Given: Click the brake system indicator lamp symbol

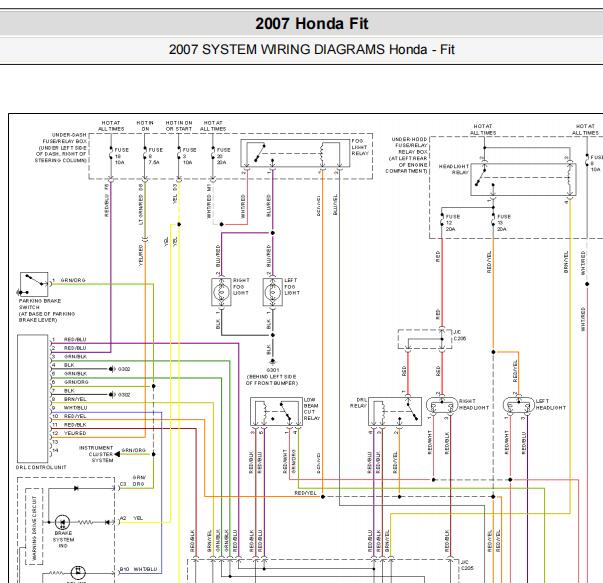Looking at the screenshot, I should [x=62, y=522].
